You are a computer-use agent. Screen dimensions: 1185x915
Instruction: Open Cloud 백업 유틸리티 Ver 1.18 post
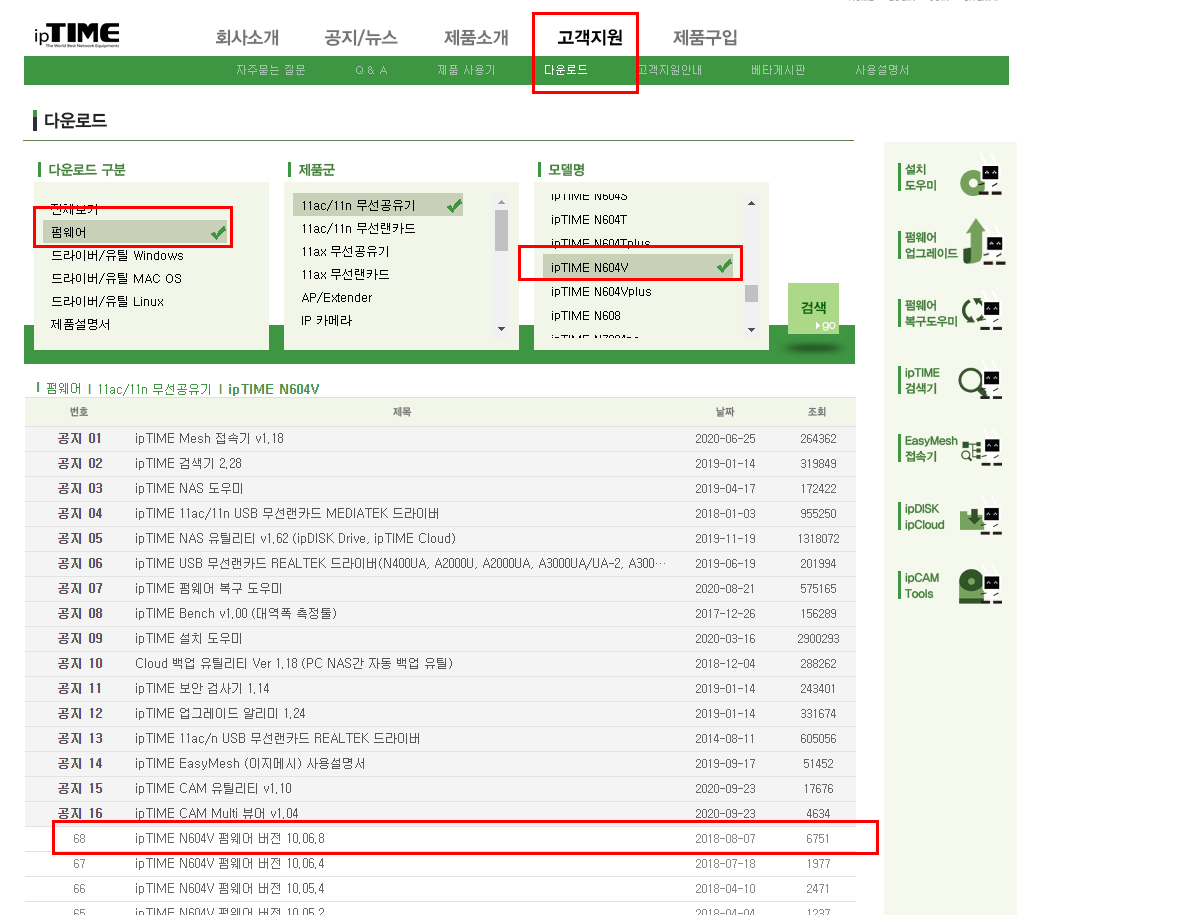point(294,663)
